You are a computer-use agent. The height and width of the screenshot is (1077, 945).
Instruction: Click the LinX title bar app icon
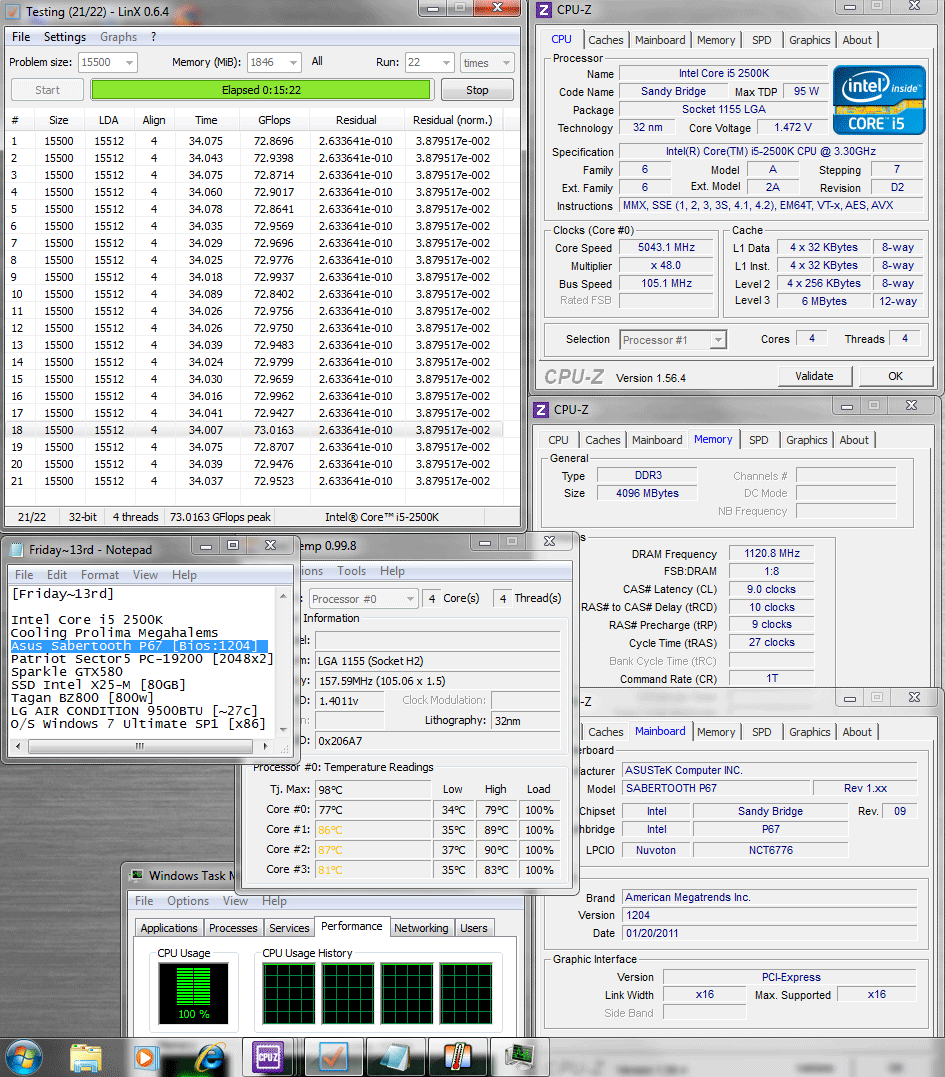(x=12, y=12)
